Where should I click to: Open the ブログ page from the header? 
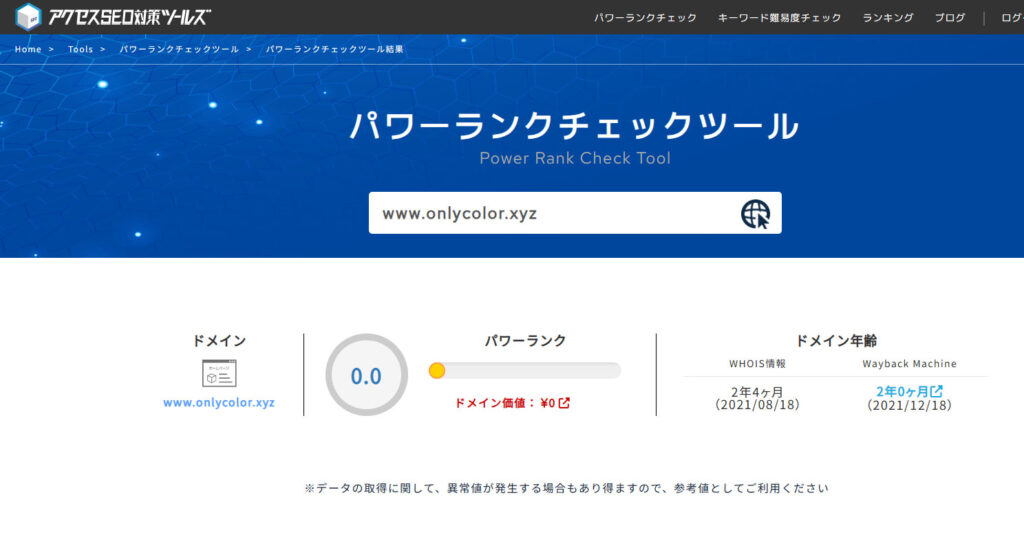coord(950,18)
